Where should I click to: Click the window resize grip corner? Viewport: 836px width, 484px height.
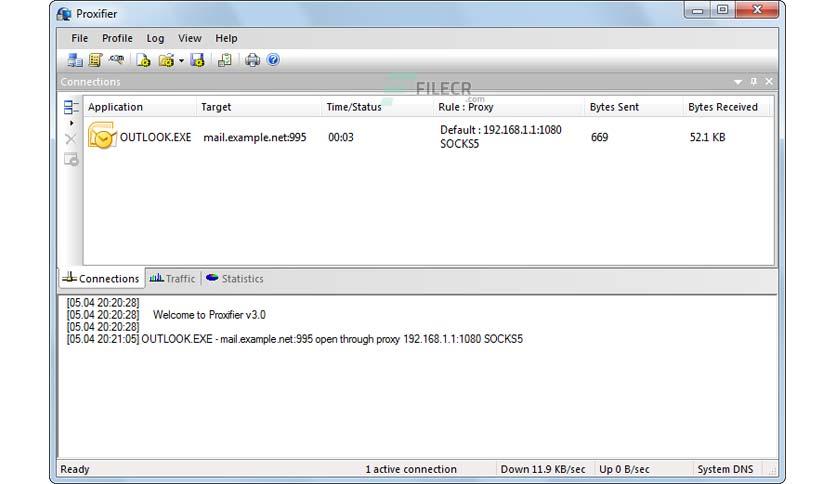click(772, 470)
